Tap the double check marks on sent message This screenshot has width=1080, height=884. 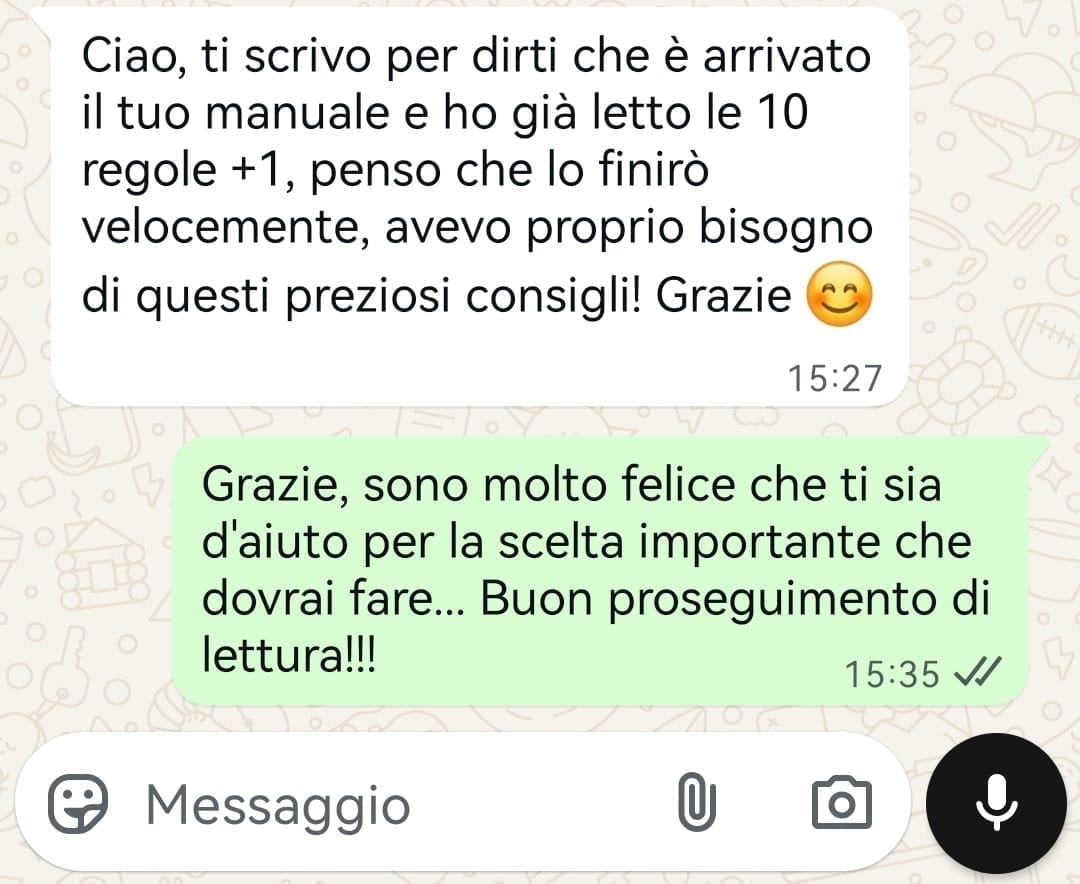point(977,672)
